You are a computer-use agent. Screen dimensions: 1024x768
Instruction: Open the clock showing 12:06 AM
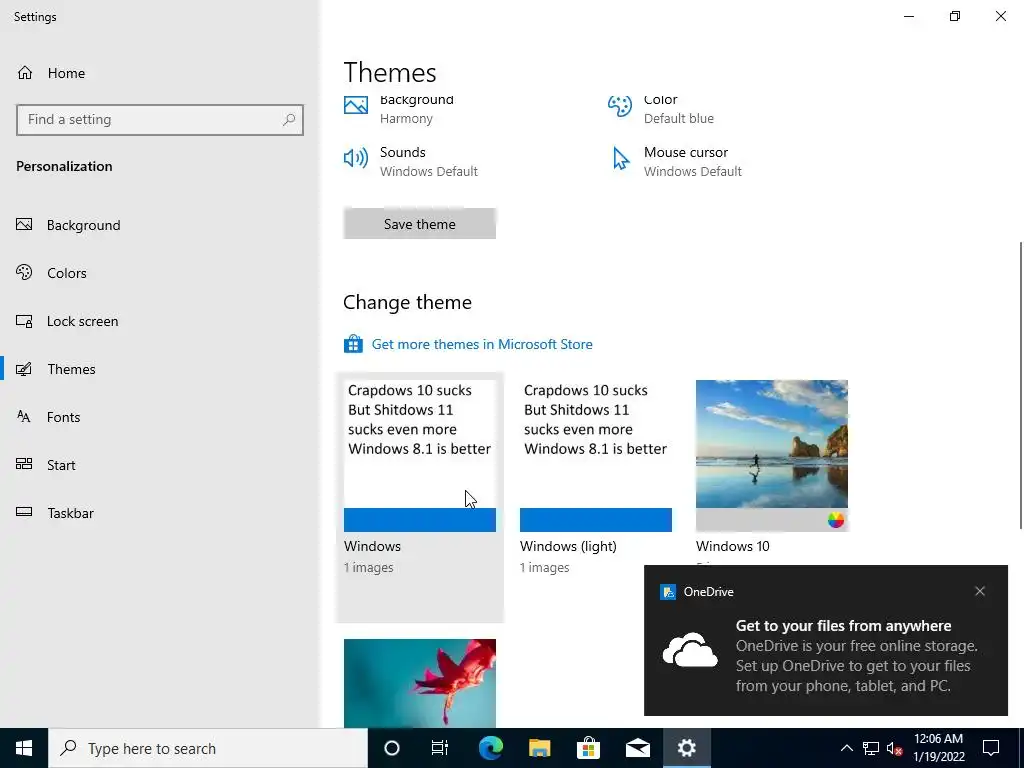click(x=938, y=748)
